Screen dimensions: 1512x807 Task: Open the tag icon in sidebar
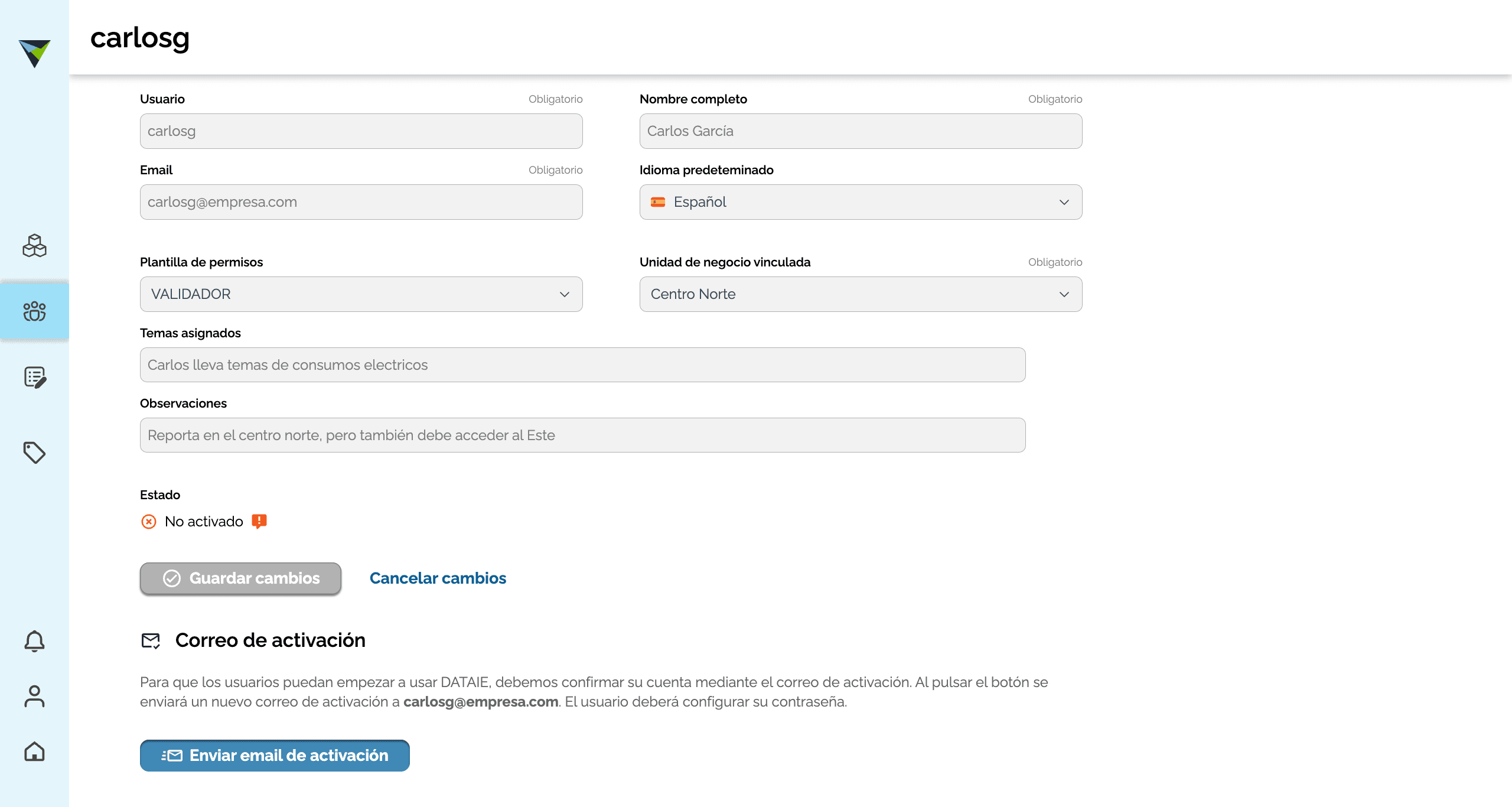34,453
